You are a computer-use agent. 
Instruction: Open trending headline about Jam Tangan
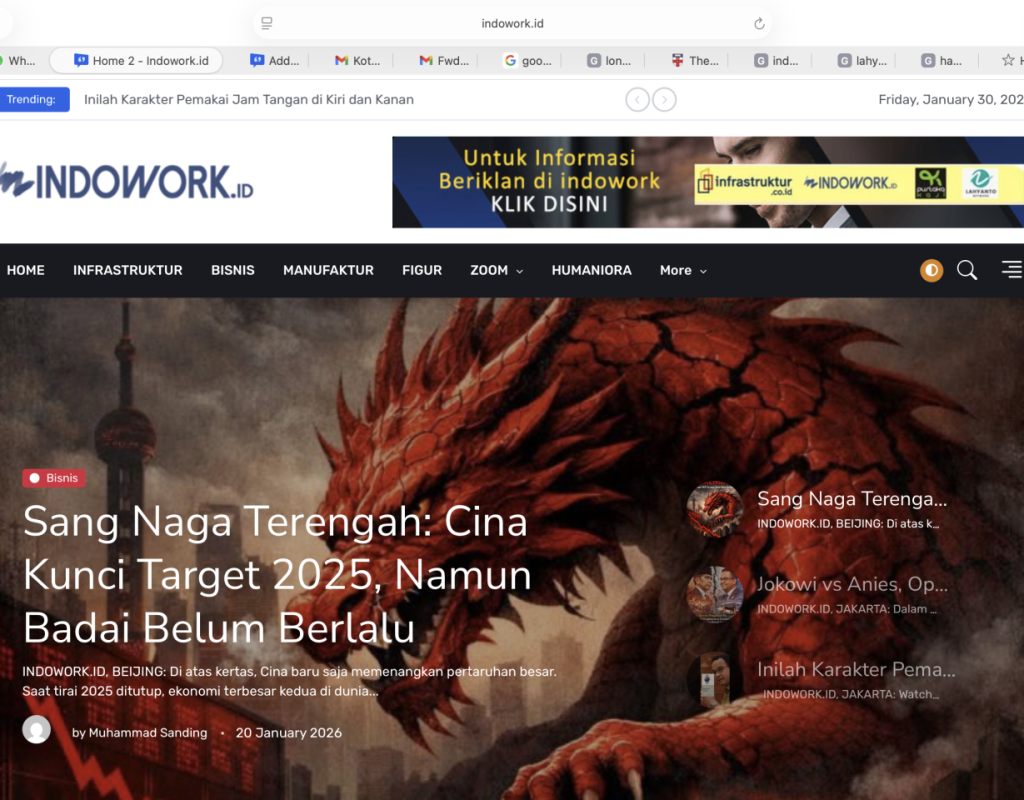click(x=249, y=99)
